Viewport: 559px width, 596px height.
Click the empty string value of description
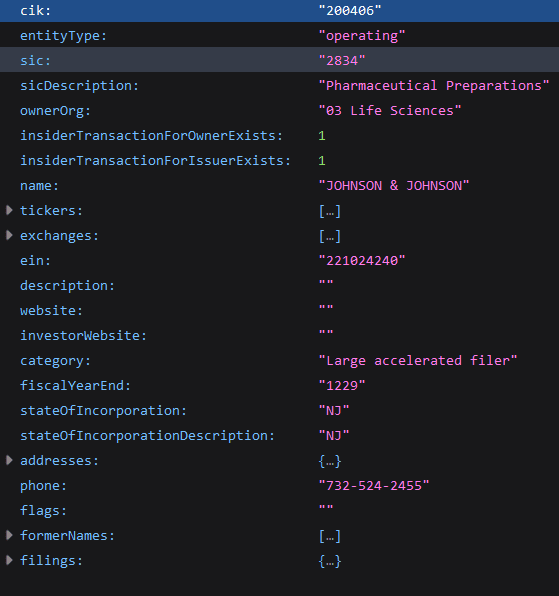click(326, 283)
